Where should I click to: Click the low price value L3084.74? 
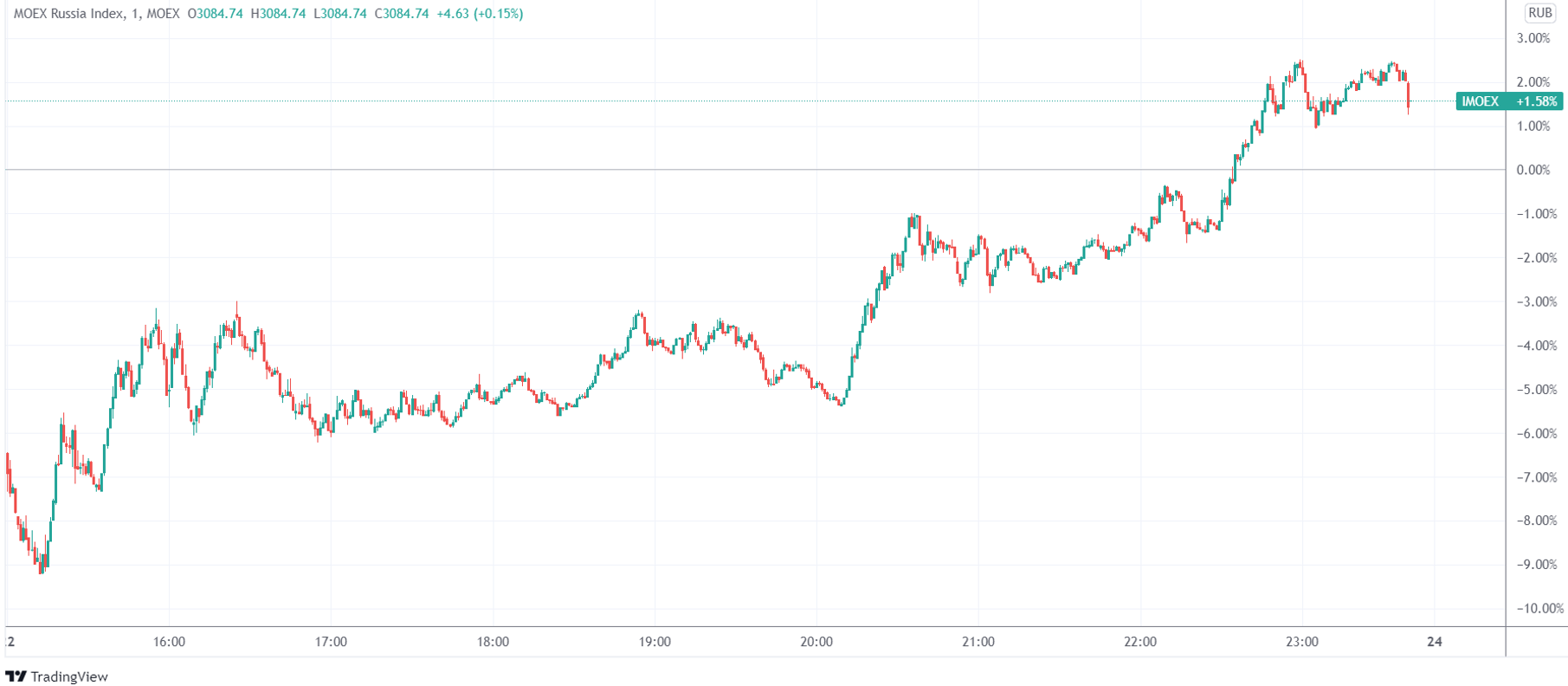coord(340,14)
